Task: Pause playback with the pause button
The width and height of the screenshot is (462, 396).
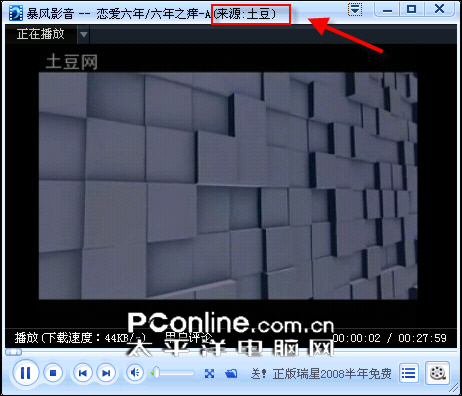Action: click(26, 373)
